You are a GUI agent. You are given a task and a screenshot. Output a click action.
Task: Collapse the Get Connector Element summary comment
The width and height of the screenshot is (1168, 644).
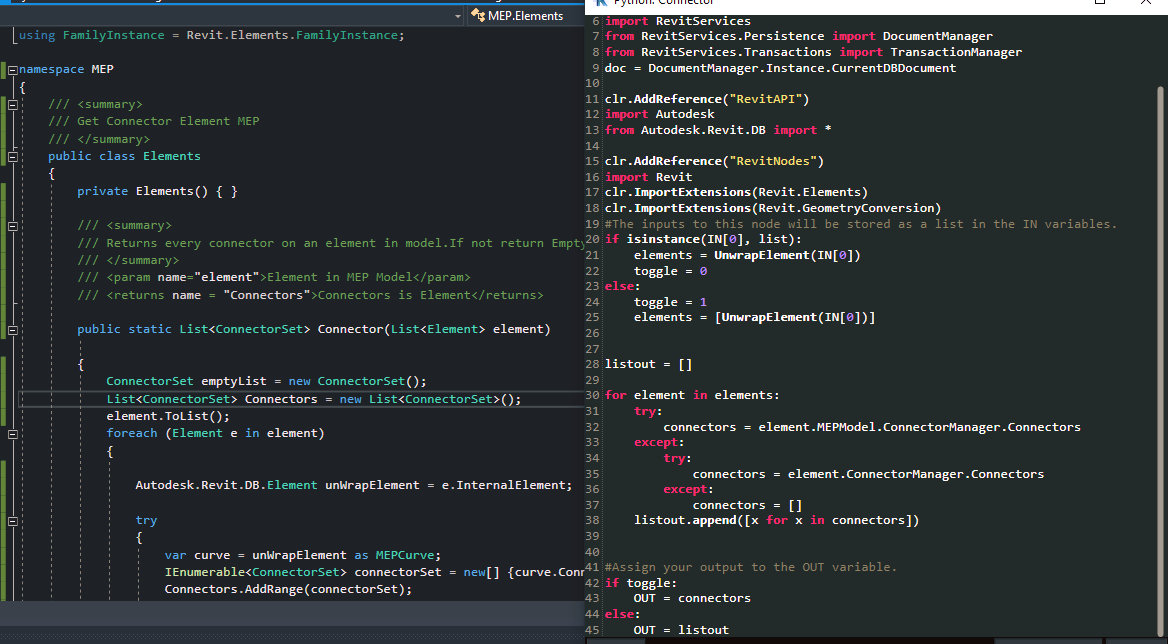(x=13, y=105)
